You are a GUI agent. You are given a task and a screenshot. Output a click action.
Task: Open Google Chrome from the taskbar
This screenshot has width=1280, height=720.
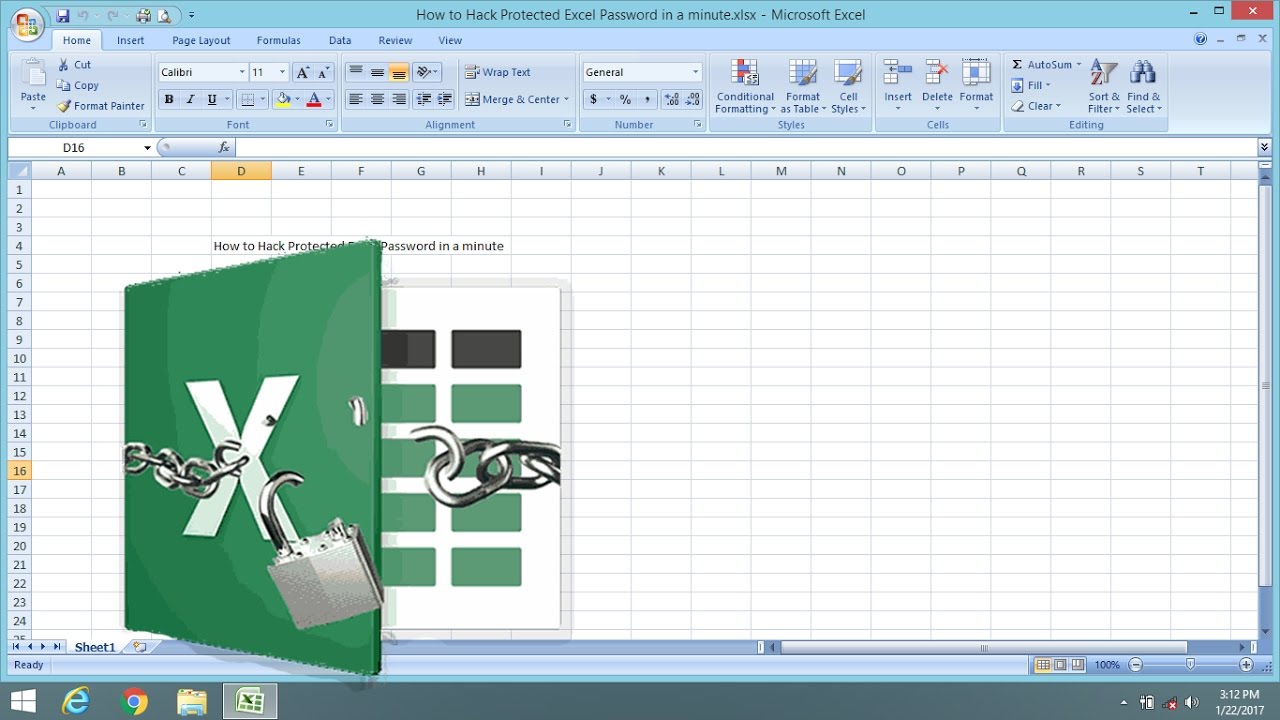click(x=134, y=701)
